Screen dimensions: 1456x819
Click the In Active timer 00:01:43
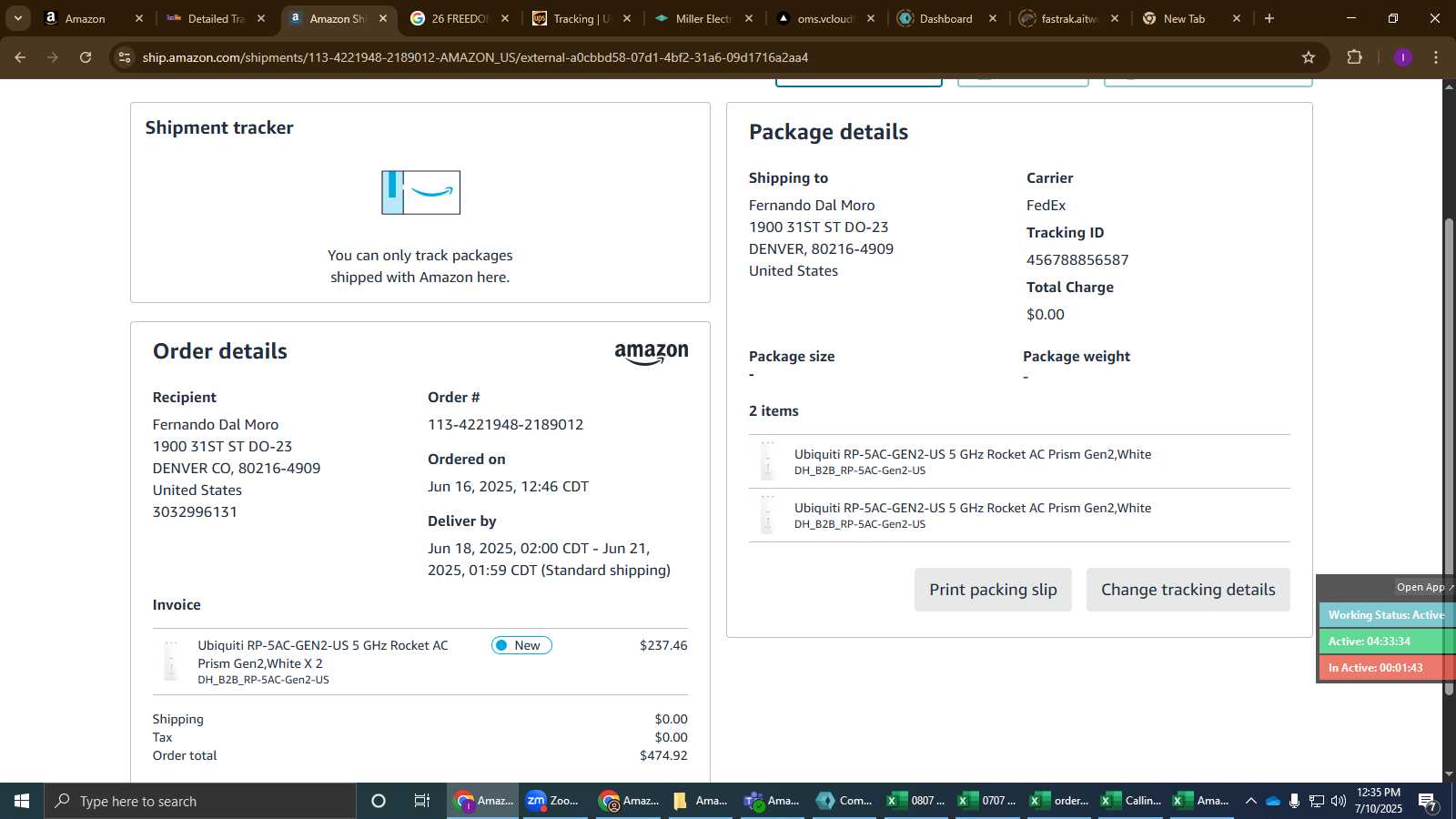pos(1386,668)
